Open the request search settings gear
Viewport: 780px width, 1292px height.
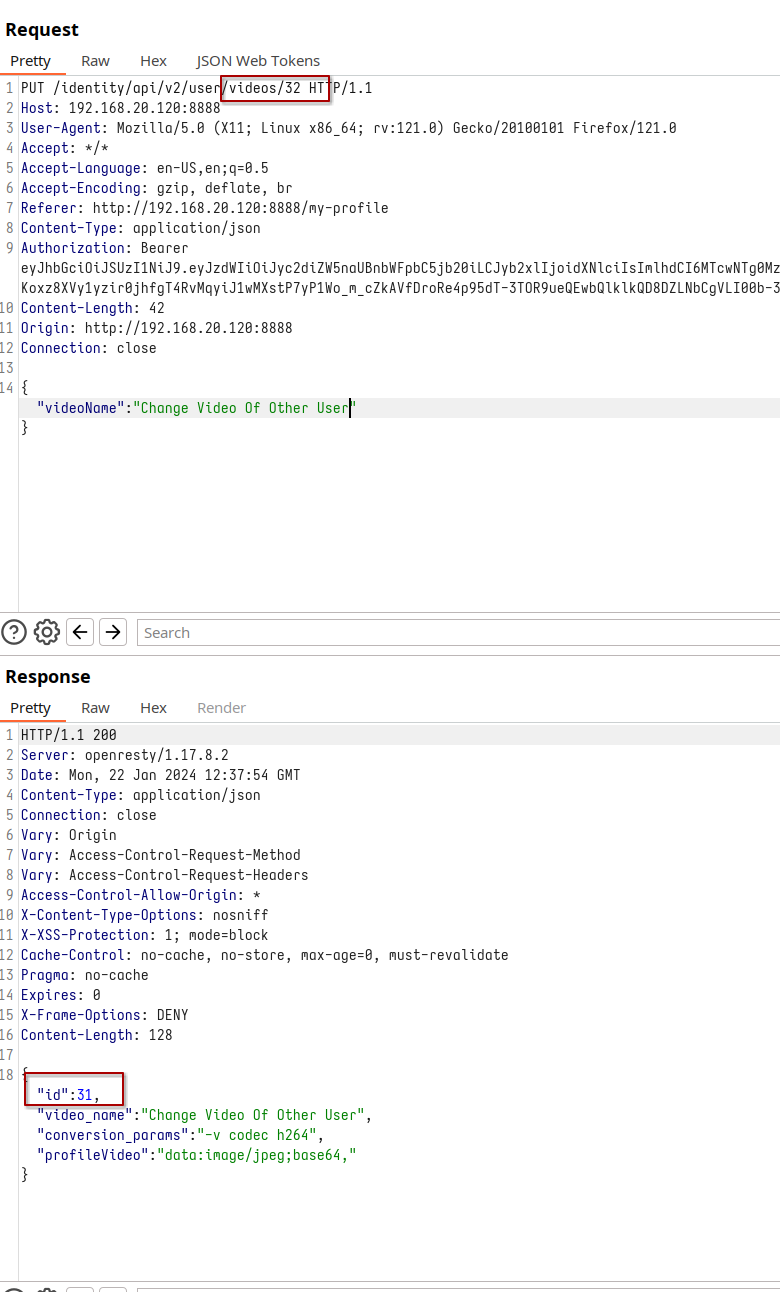pos(47,632)
